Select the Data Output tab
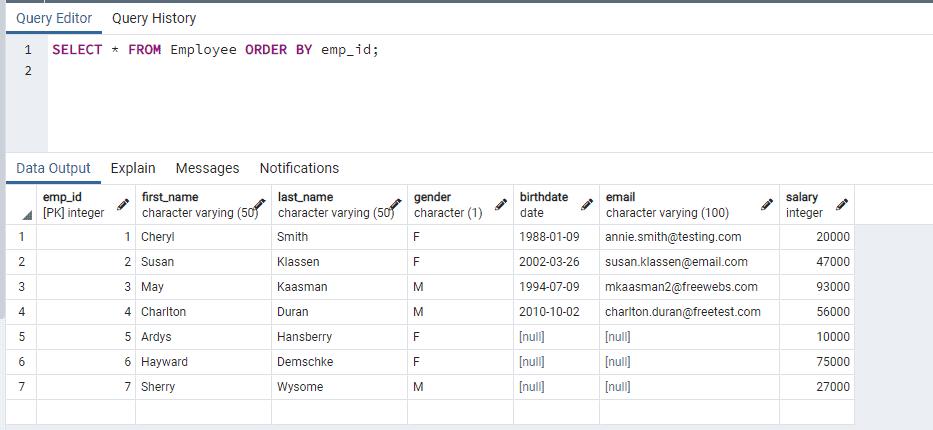The width and height of the screenshot is (933, 430). click(x=53, y=168)
